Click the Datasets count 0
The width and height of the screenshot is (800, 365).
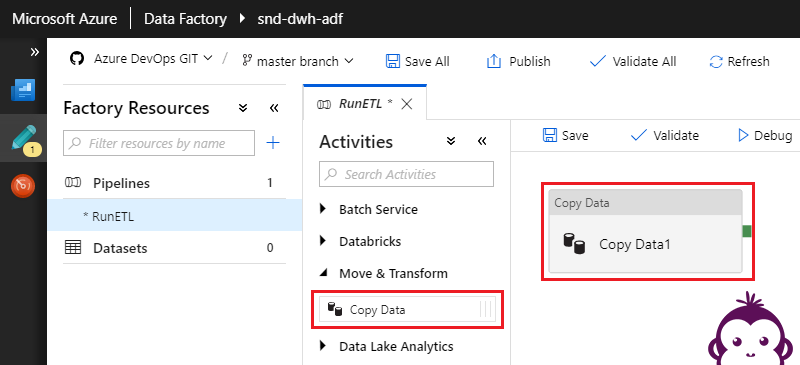pyautogui.click(x=270, y=248)
